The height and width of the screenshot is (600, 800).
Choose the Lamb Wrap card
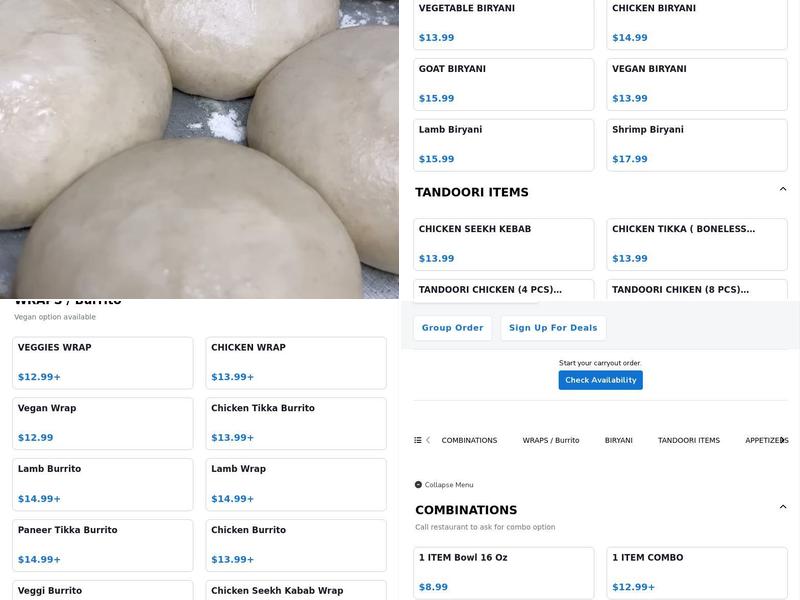click(296, 484)
